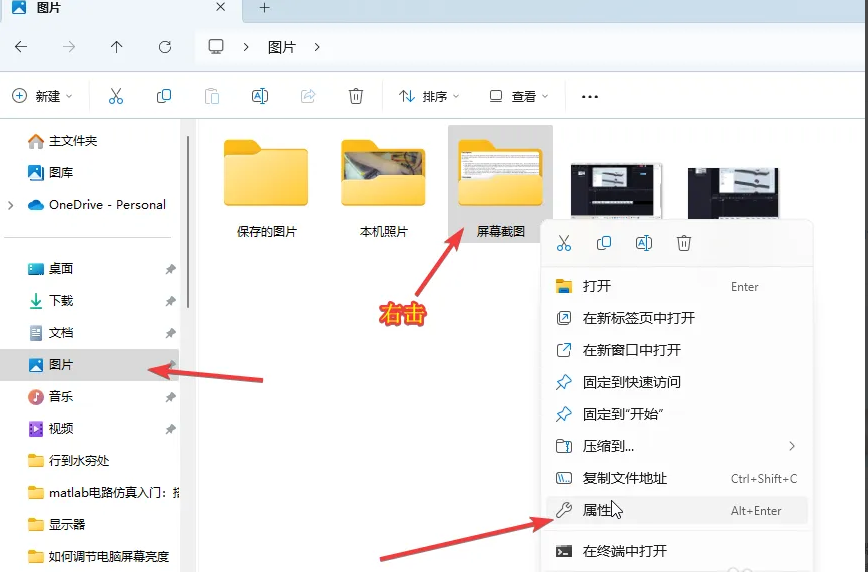The width and height of the screenshot is (868, 572).
Task: Expand the 压缩到... submenu
Action: coord(792,446)
